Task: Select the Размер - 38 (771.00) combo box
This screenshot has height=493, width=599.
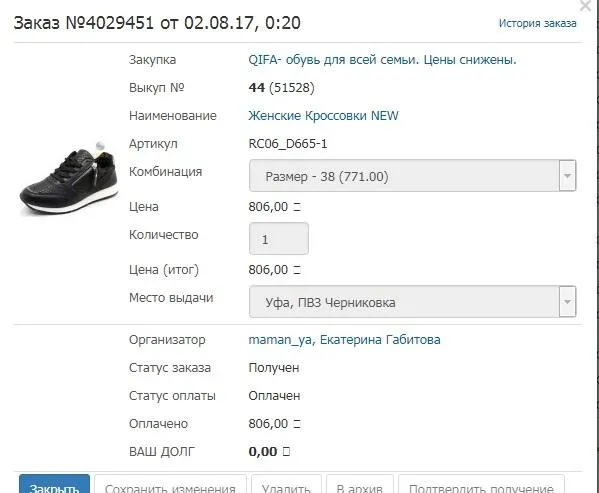Action: (412, 176)
